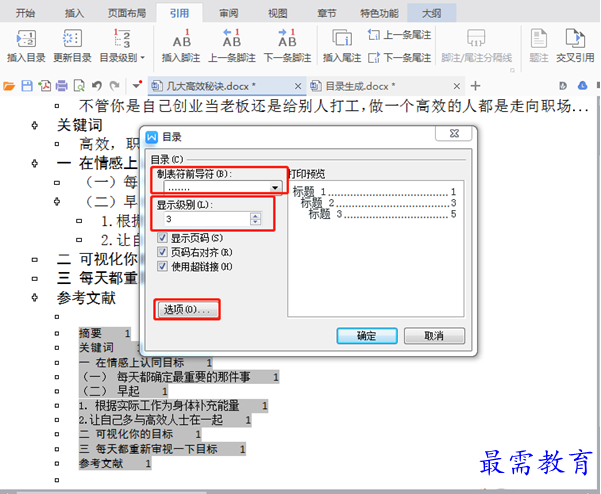Click the Redo arrow icon
Screen dimensions: 601x494
(x=114, y=86)
